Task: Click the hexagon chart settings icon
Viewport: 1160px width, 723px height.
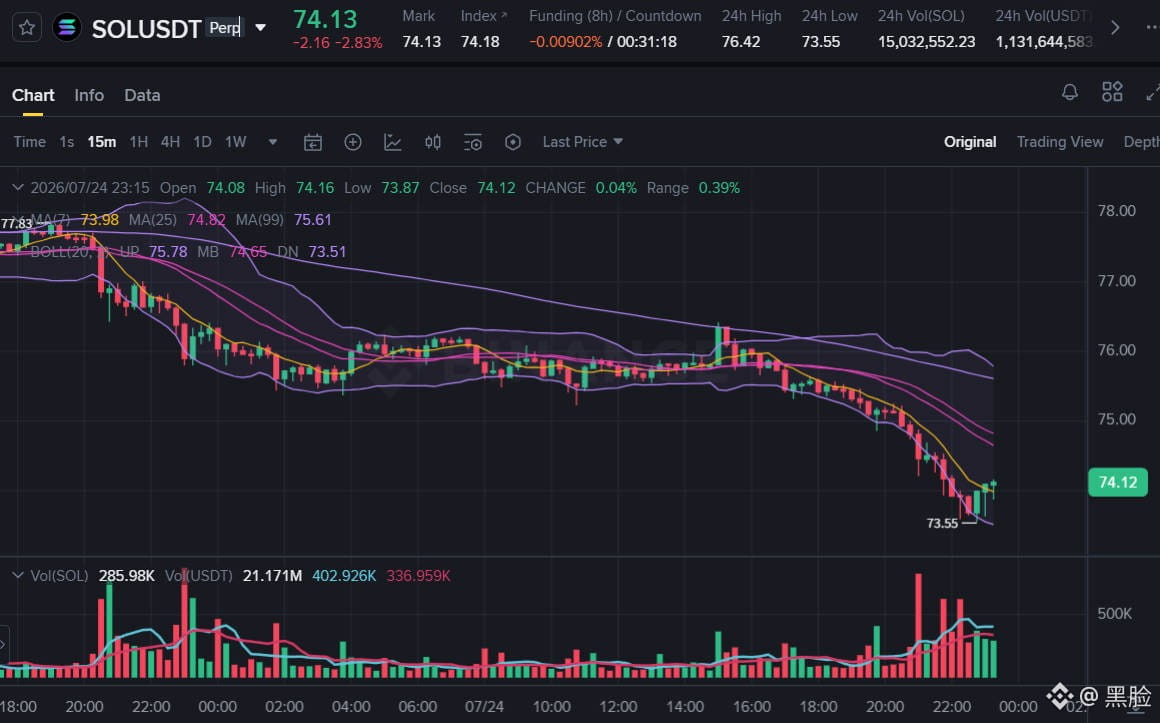Action: point(513,142)
